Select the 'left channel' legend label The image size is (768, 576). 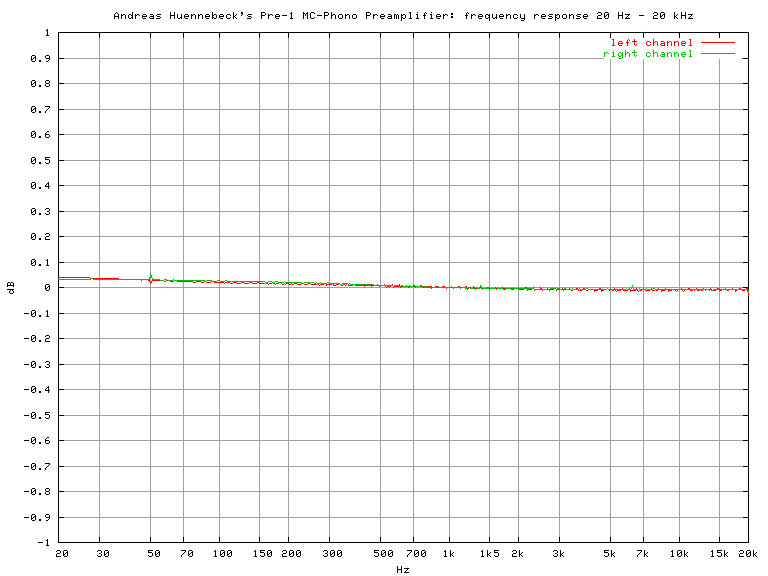point(652,43)
